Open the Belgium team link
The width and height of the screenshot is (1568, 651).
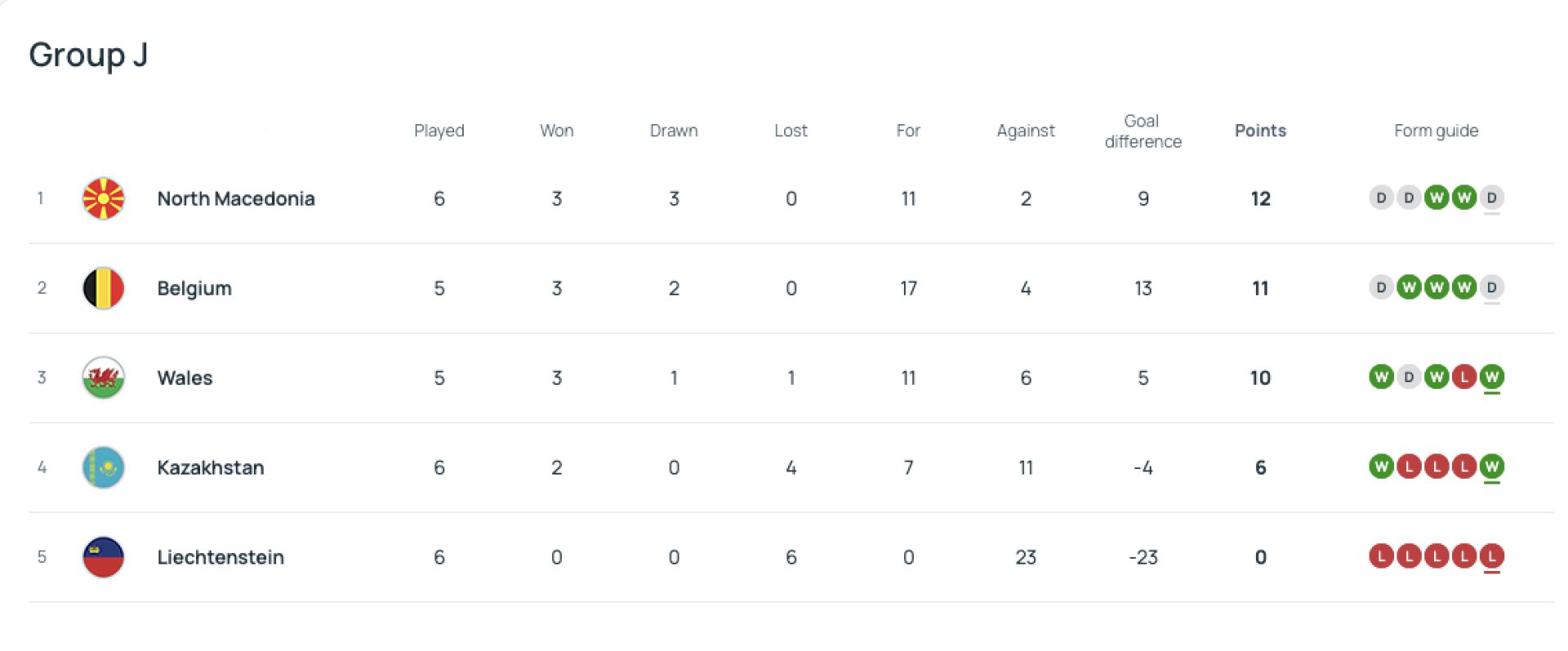point(194,288)
